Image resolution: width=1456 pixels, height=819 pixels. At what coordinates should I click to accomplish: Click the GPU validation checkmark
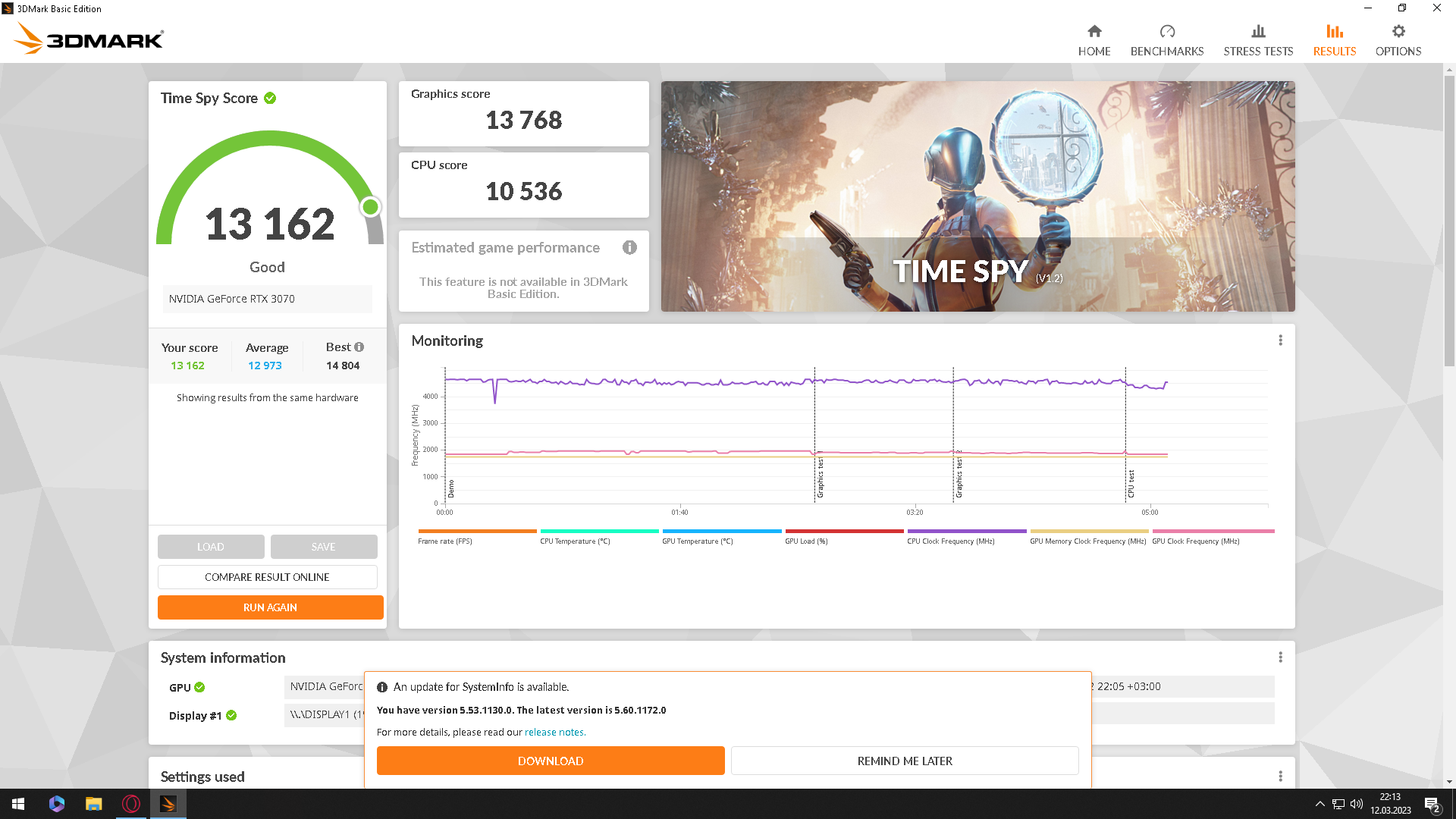[199, 688]
